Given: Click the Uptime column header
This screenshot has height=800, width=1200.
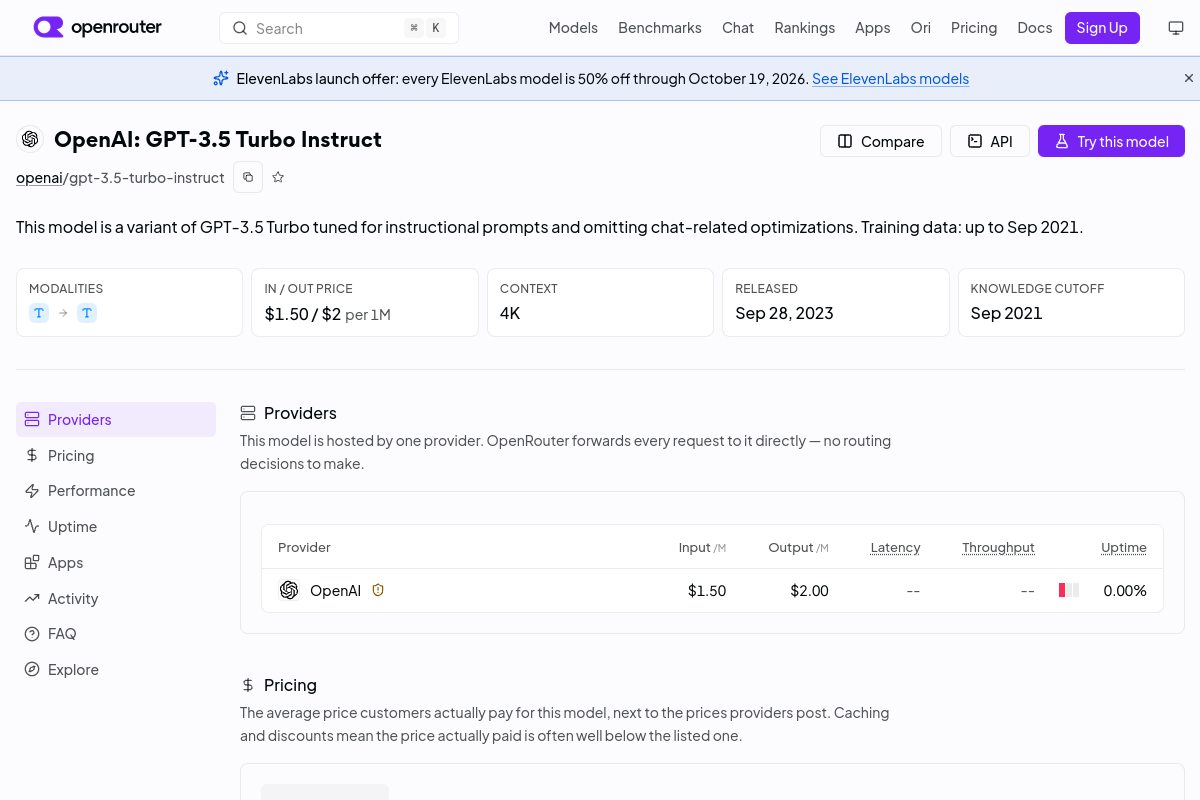Looking at the screenshot, I should [1124, 547].
